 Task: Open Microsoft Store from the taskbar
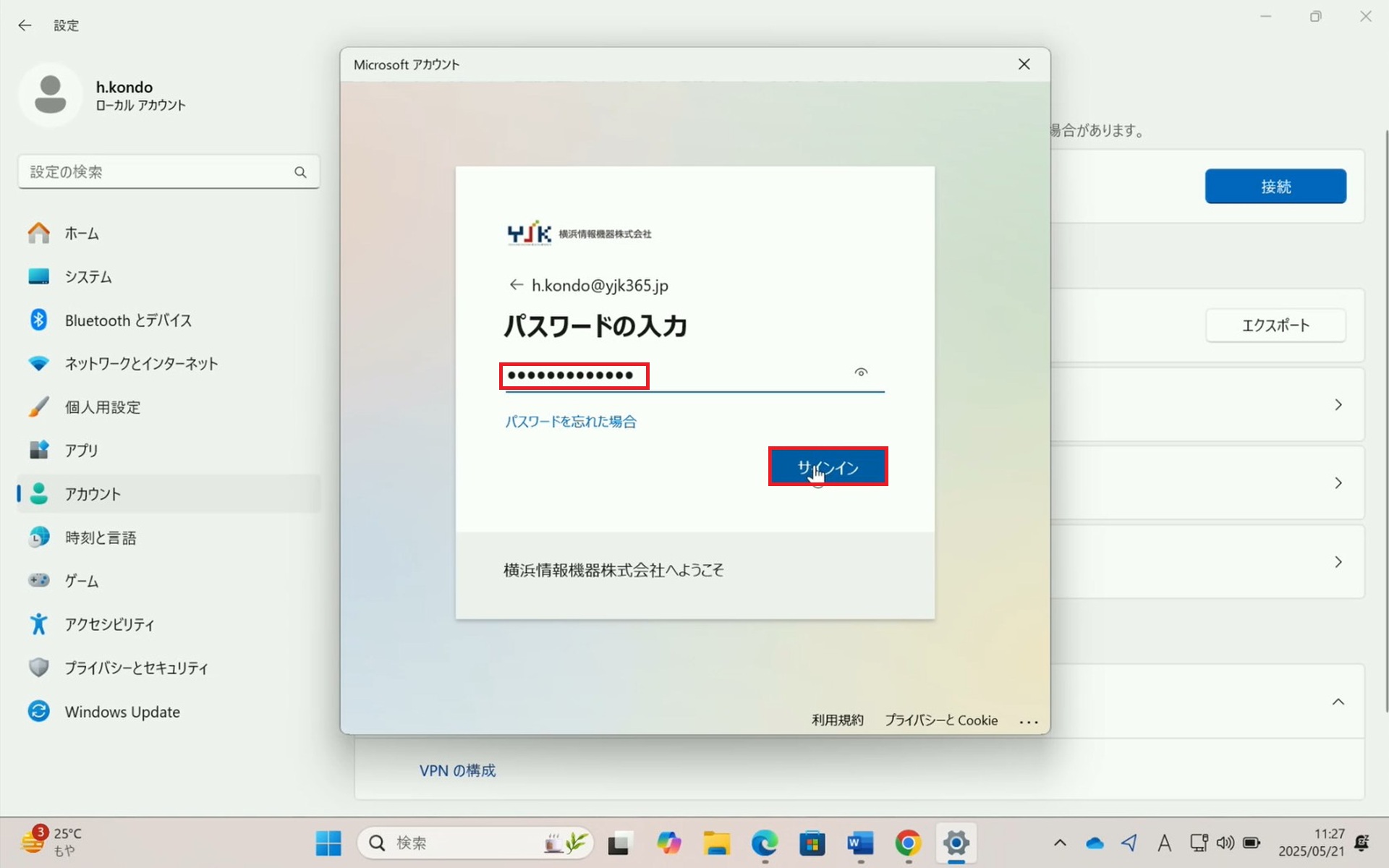click(x=812, y=843)
